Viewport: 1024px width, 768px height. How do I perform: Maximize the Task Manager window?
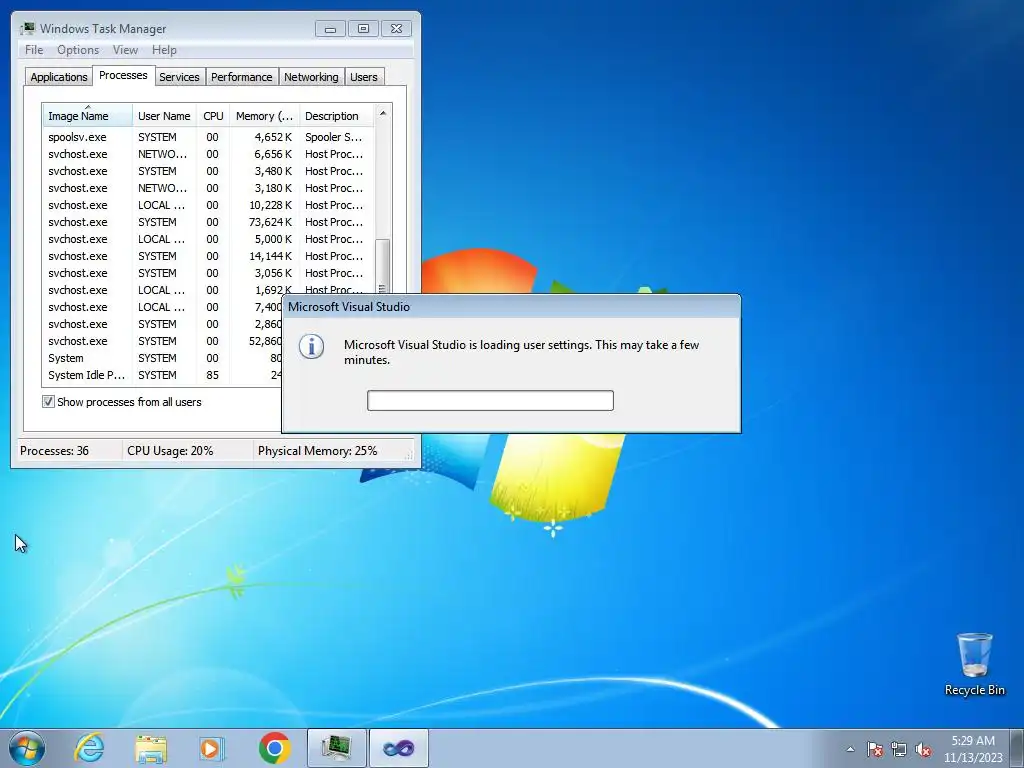364,29
